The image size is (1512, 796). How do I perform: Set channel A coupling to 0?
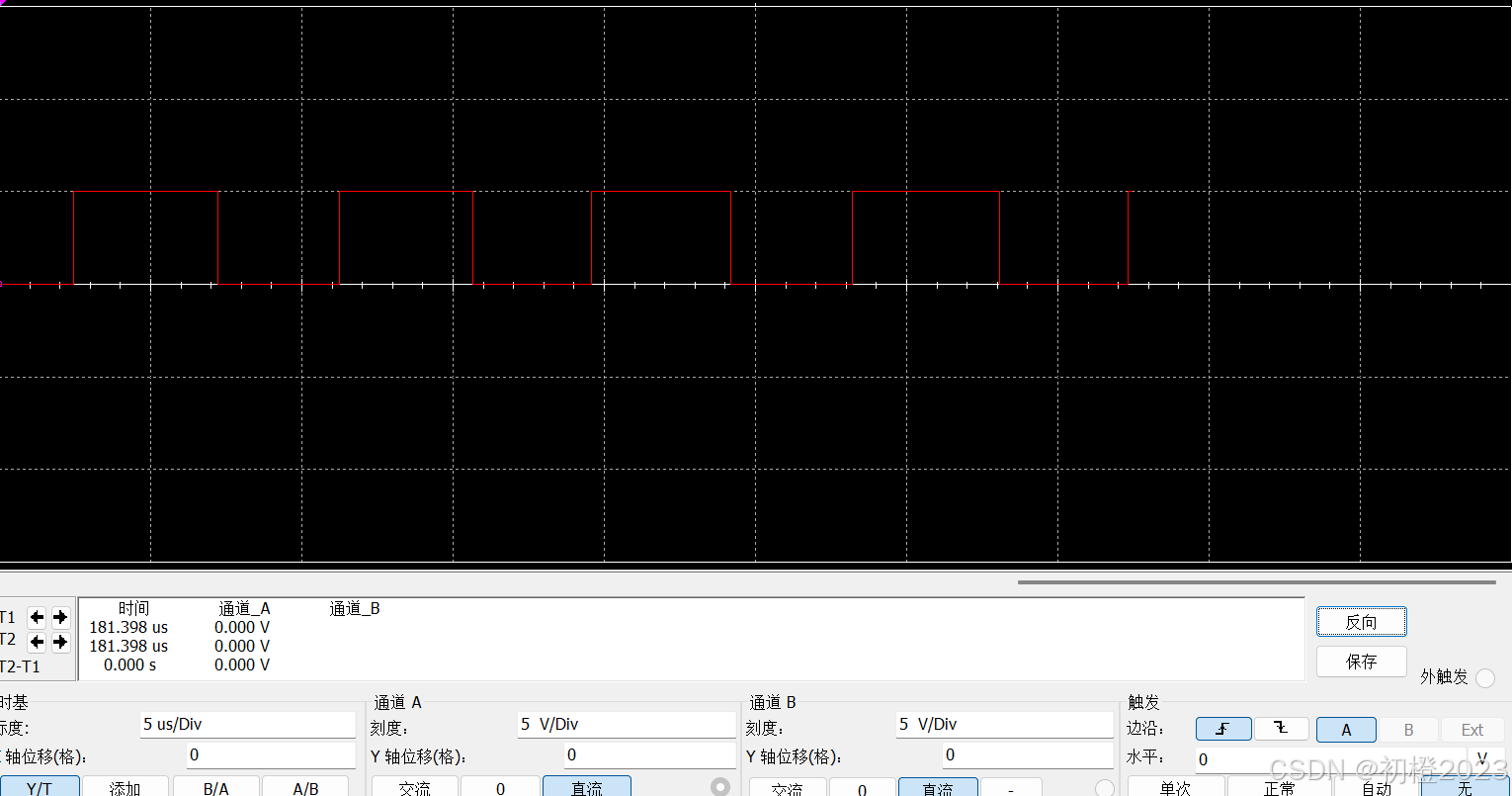(500, 787)
